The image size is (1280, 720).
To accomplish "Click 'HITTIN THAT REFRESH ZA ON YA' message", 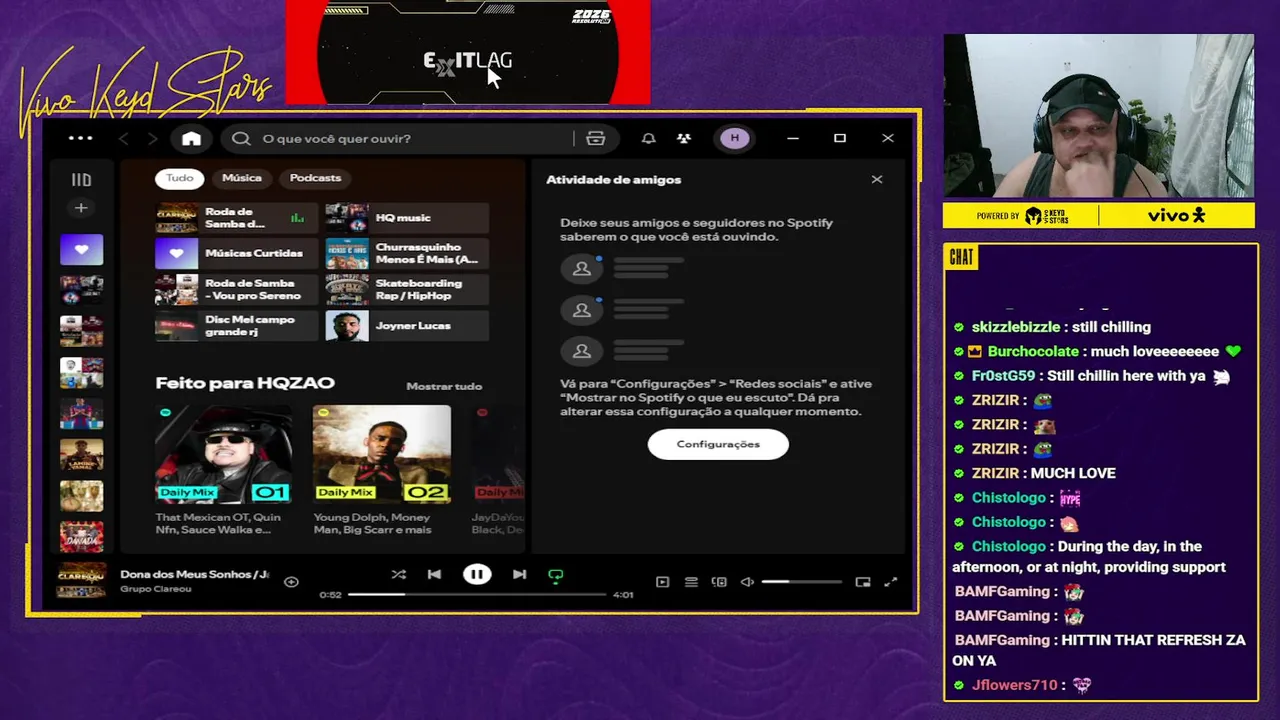I will pyautogui.click(x=1100, y=650).
